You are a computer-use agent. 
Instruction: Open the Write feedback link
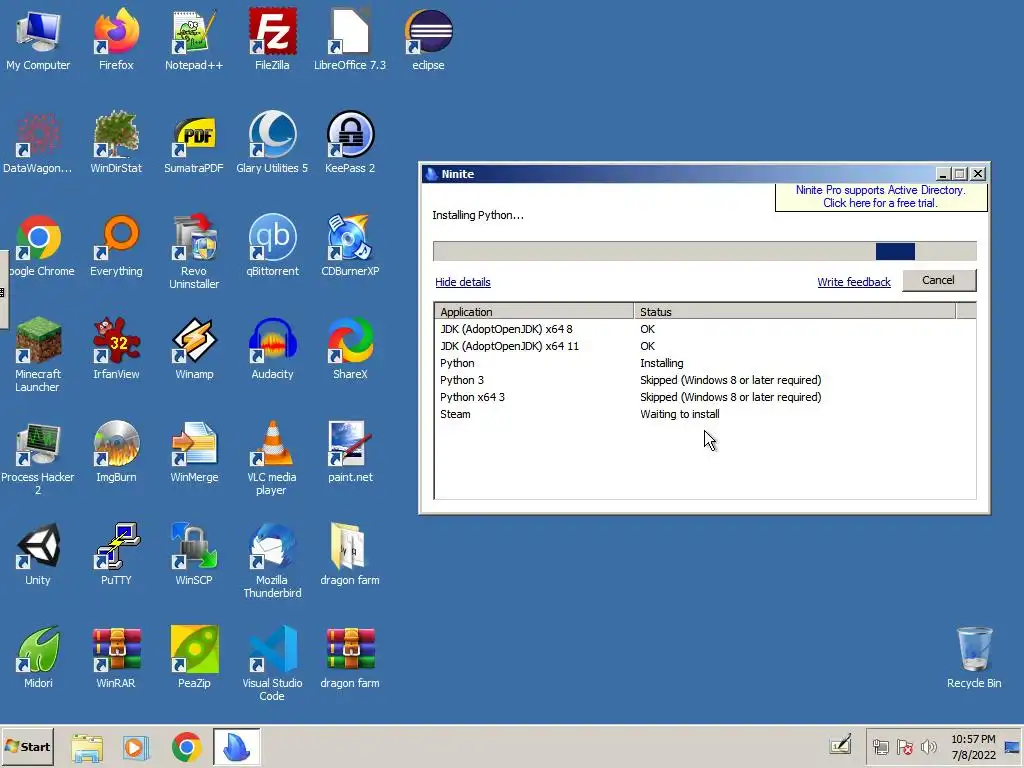854,282
